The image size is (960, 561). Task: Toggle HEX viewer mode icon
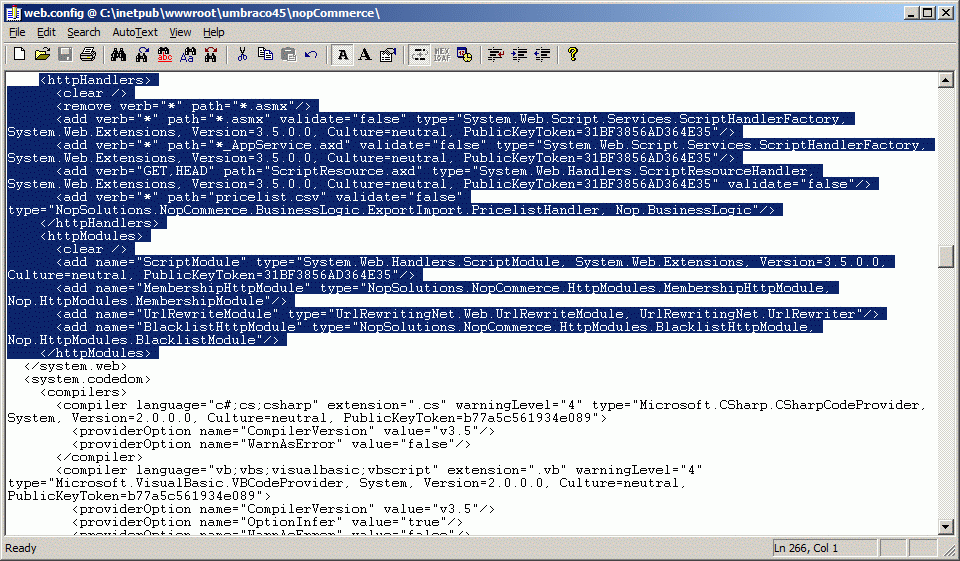click(x=442, y=55)
